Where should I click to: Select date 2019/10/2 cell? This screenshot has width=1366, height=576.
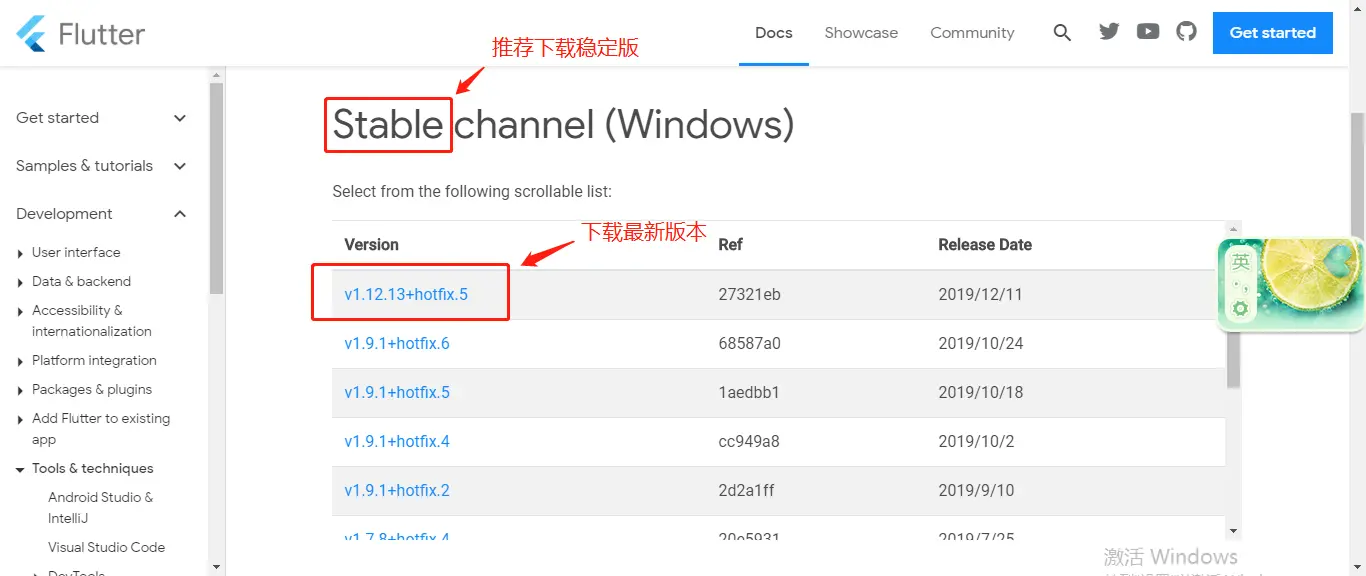point(976,442)
